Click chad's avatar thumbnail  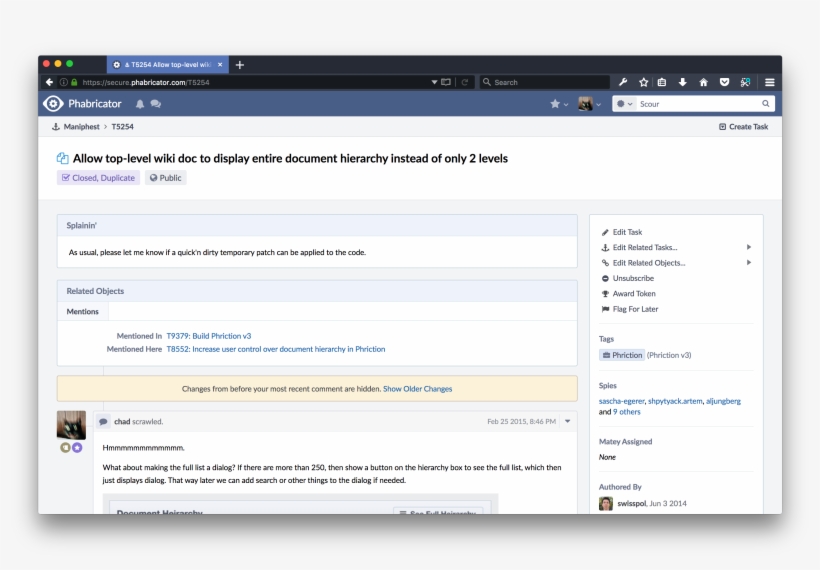point(71,425)
